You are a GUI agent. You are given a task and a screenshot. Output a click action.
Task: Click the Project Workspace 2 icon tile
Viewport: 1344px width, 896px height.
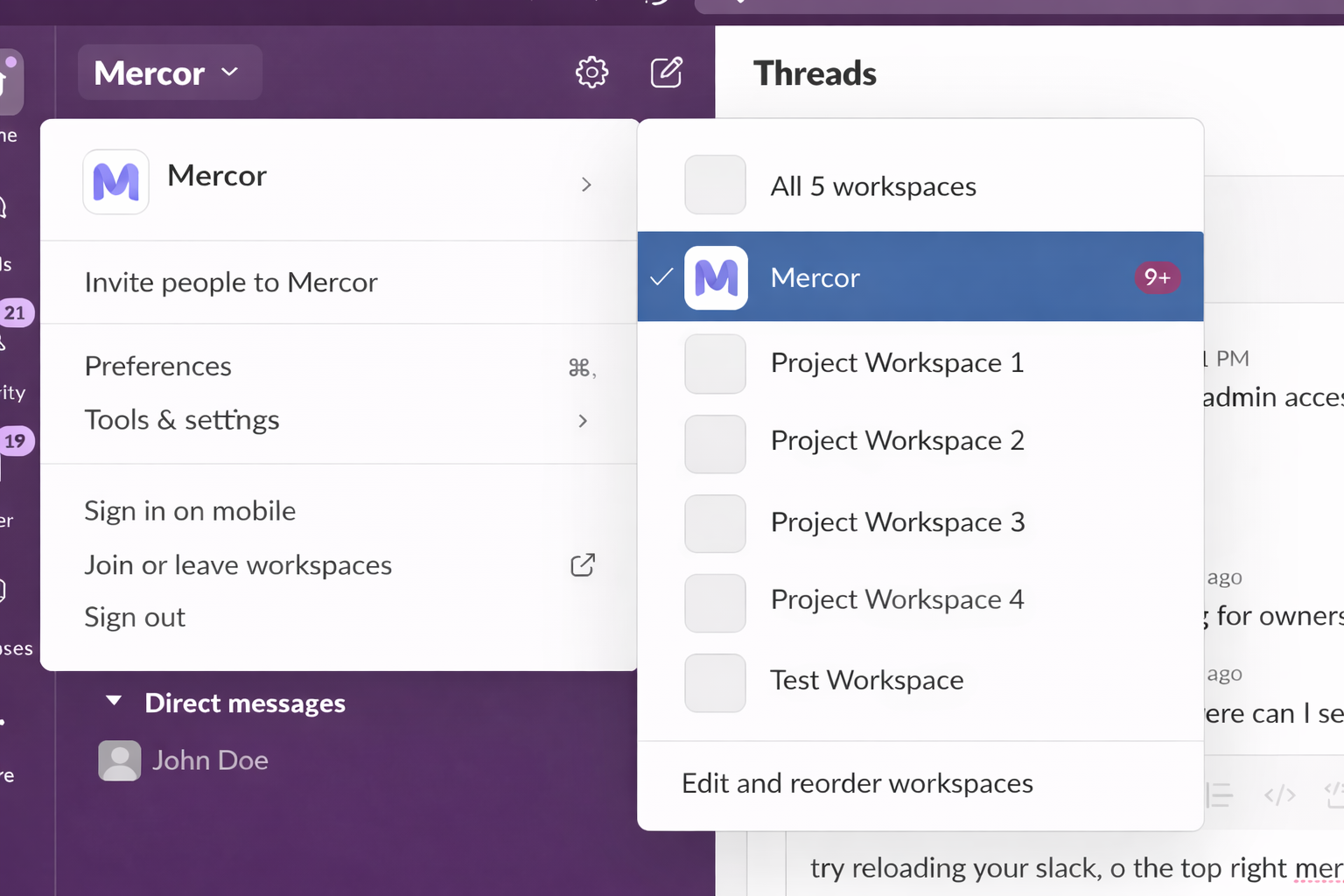[715, 444]
